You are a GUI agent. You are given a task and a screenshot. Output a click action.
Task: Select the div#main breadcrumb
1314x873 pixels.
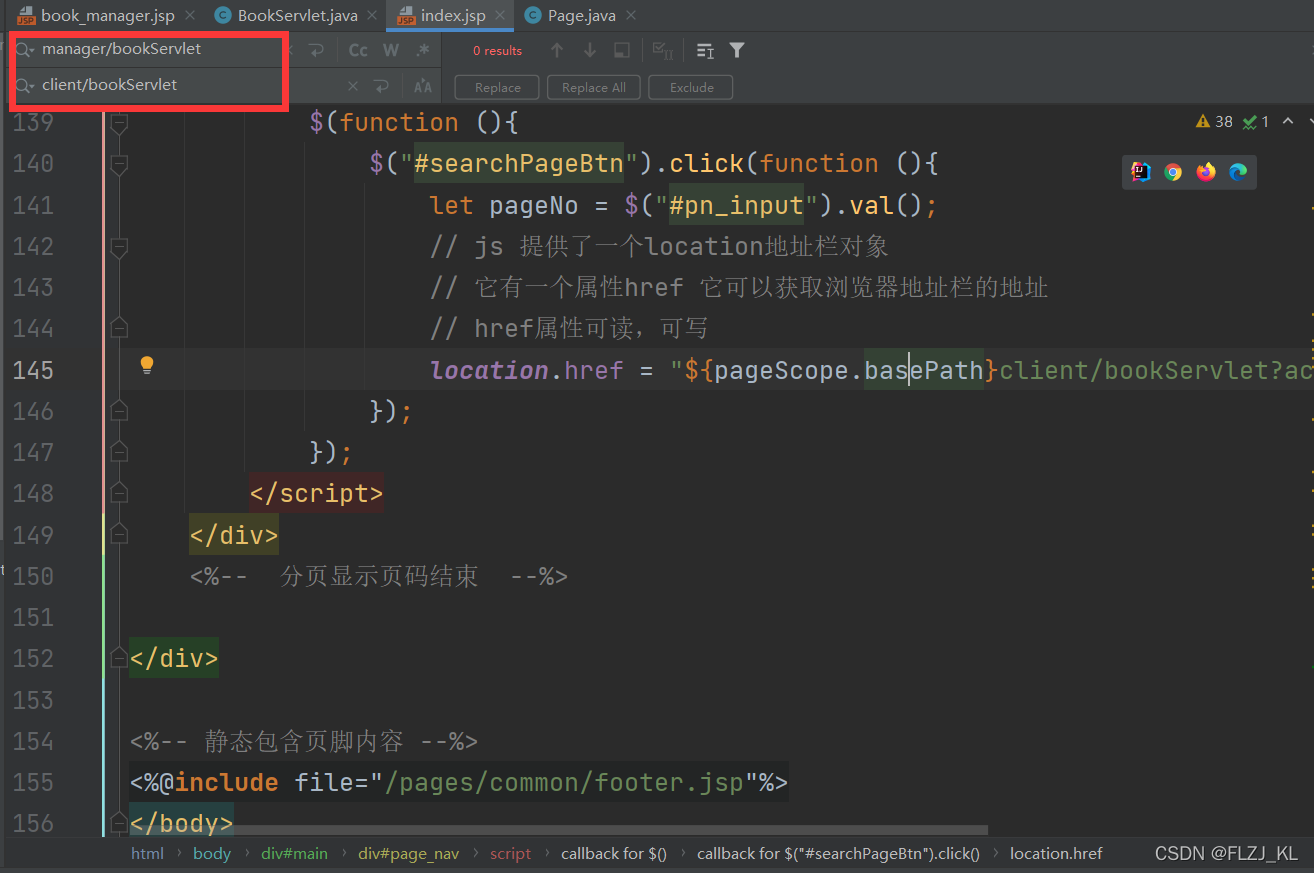coord(294,853)
